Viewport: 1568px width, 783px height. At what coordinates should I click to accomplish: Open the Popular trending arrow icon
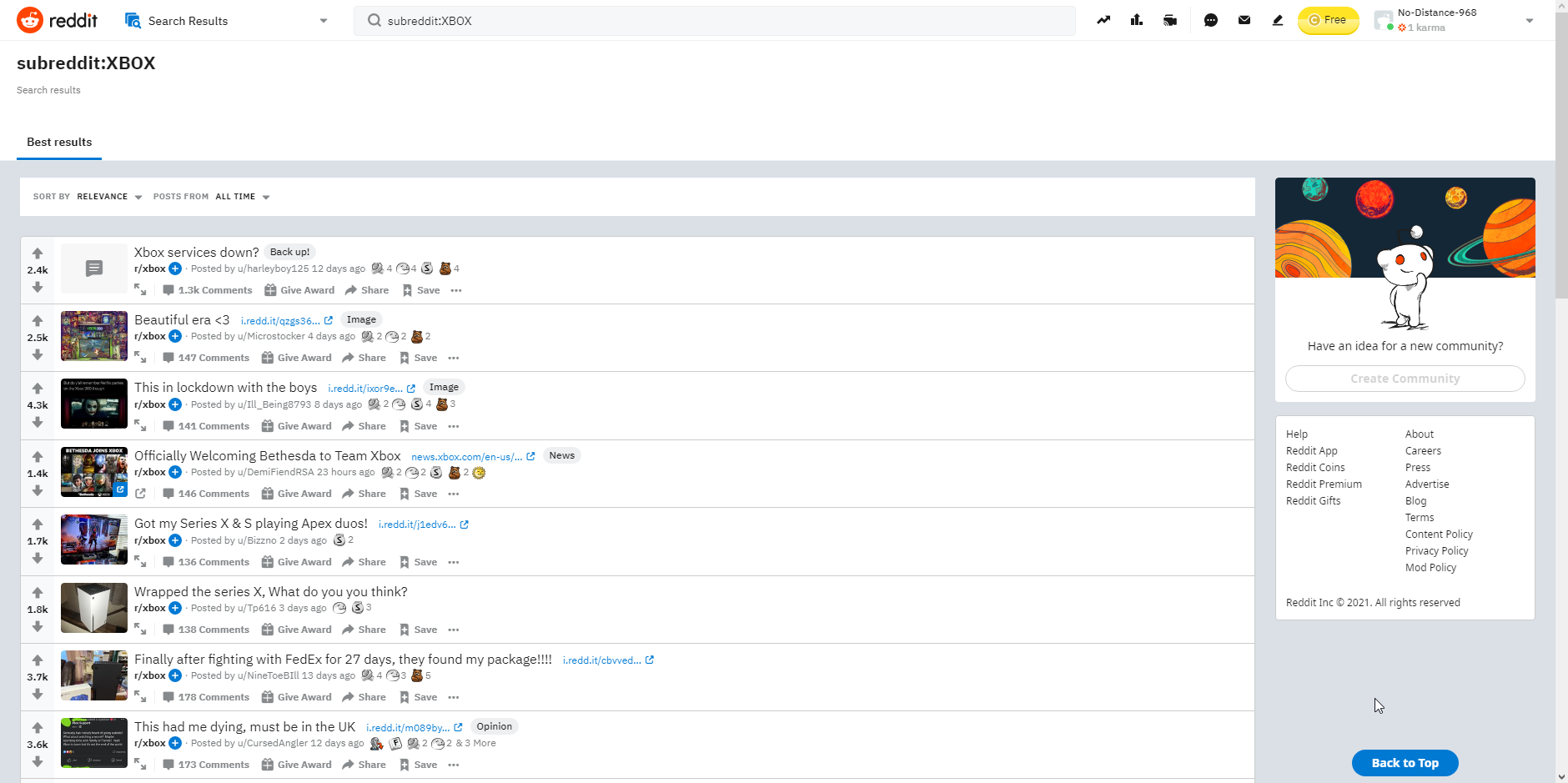[x=1103, y=20]
